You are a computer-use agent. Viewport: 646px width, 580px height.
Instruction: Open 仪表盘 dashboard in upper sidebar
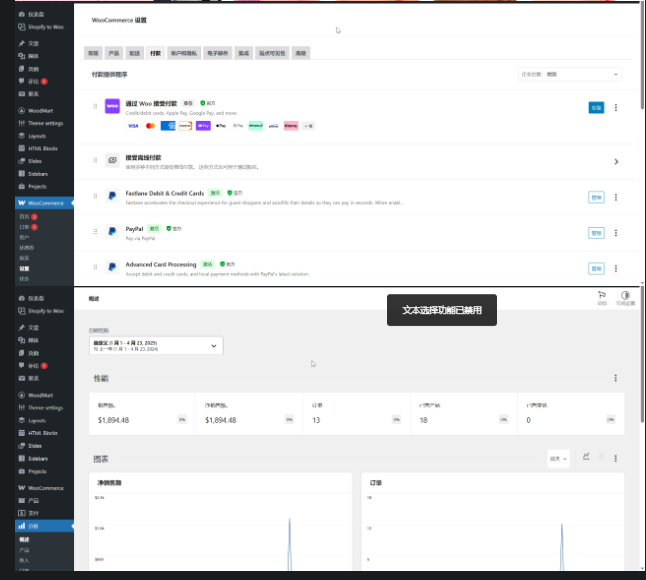31,14
